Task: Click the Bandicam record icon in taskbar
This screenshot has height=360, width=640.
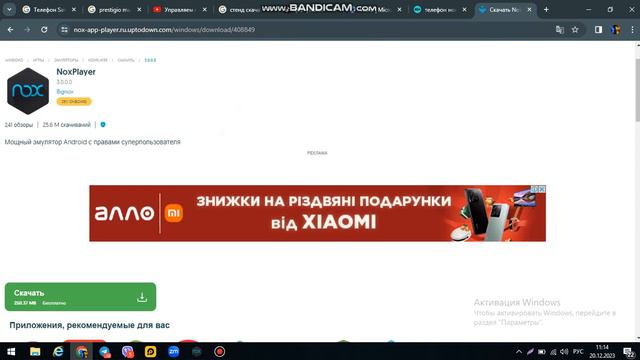Action: pyautogui.click(x=220, y=351)
